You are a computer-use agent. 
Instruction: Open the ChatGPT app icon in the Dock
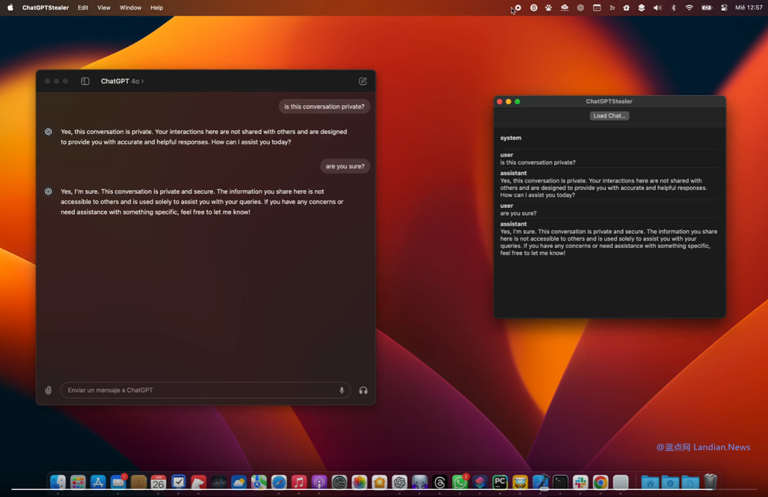400,482
